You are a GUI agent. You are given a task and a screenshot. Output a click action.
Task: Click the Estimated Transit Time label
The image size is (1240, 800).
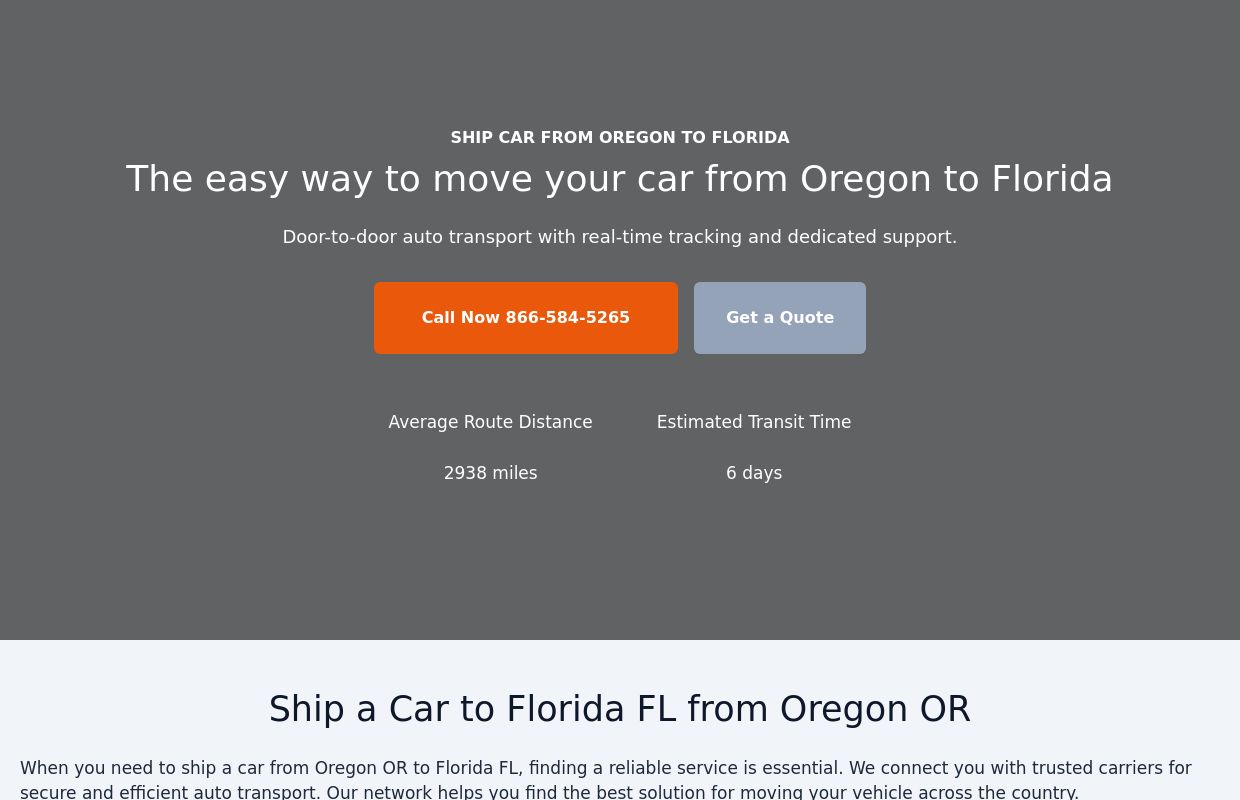click(753, 421)
